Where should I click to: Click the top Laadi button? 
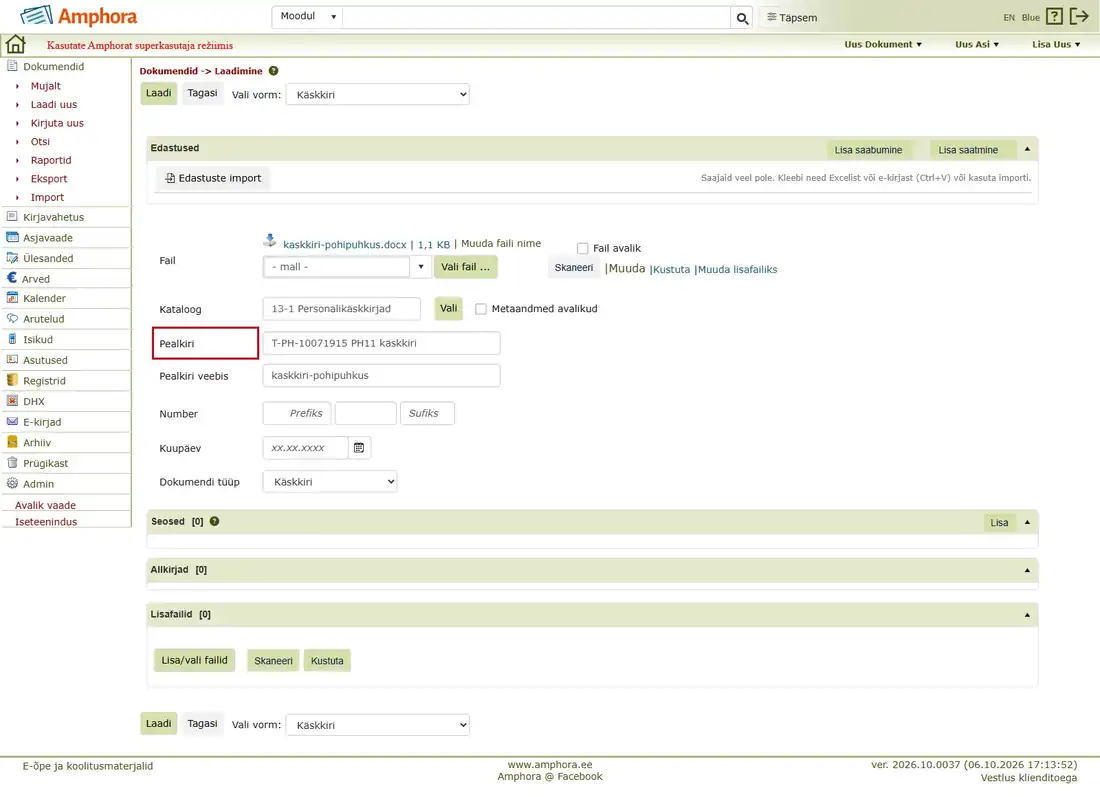159,93
